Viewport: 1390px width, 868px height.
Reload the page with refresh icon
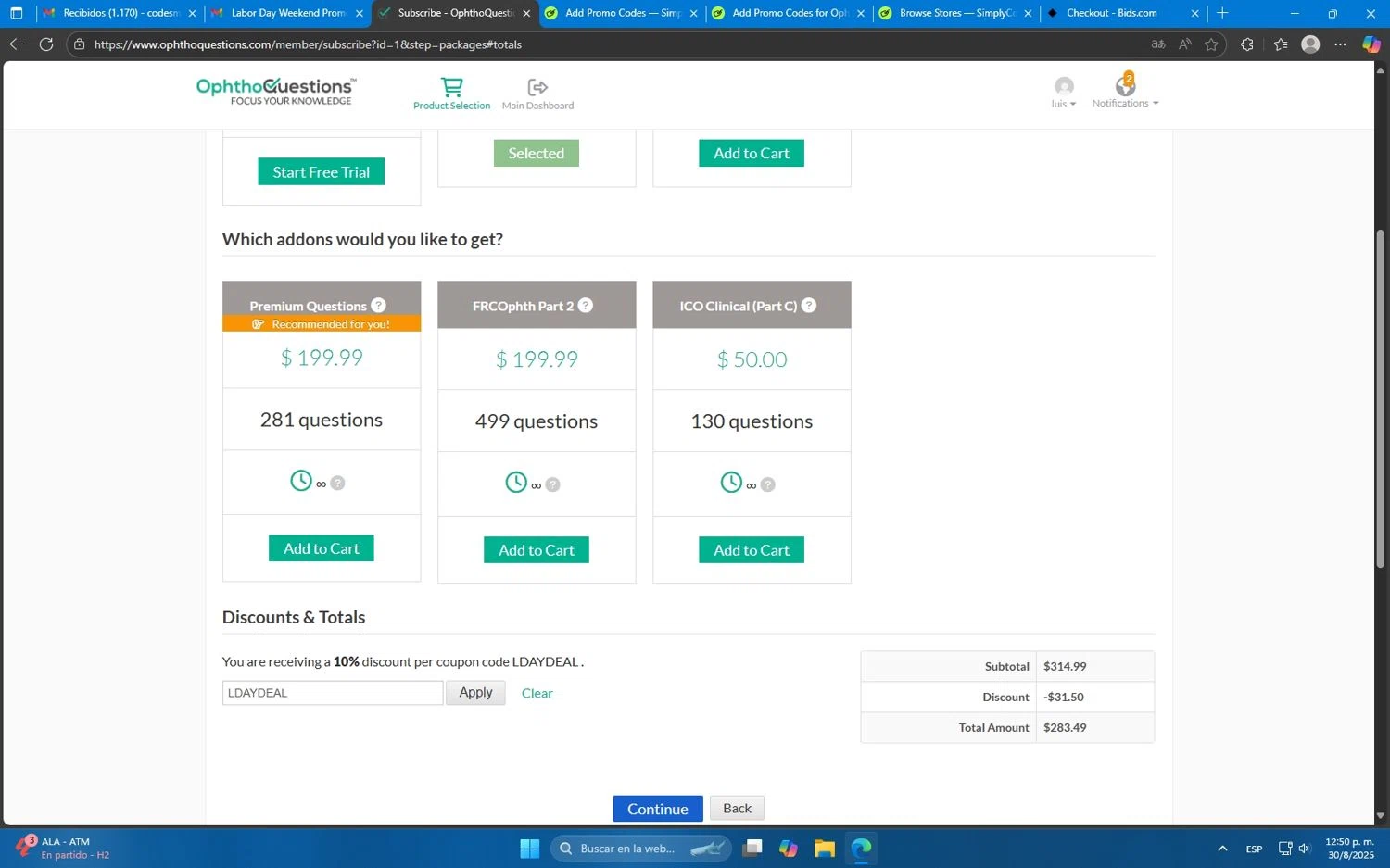45,44
